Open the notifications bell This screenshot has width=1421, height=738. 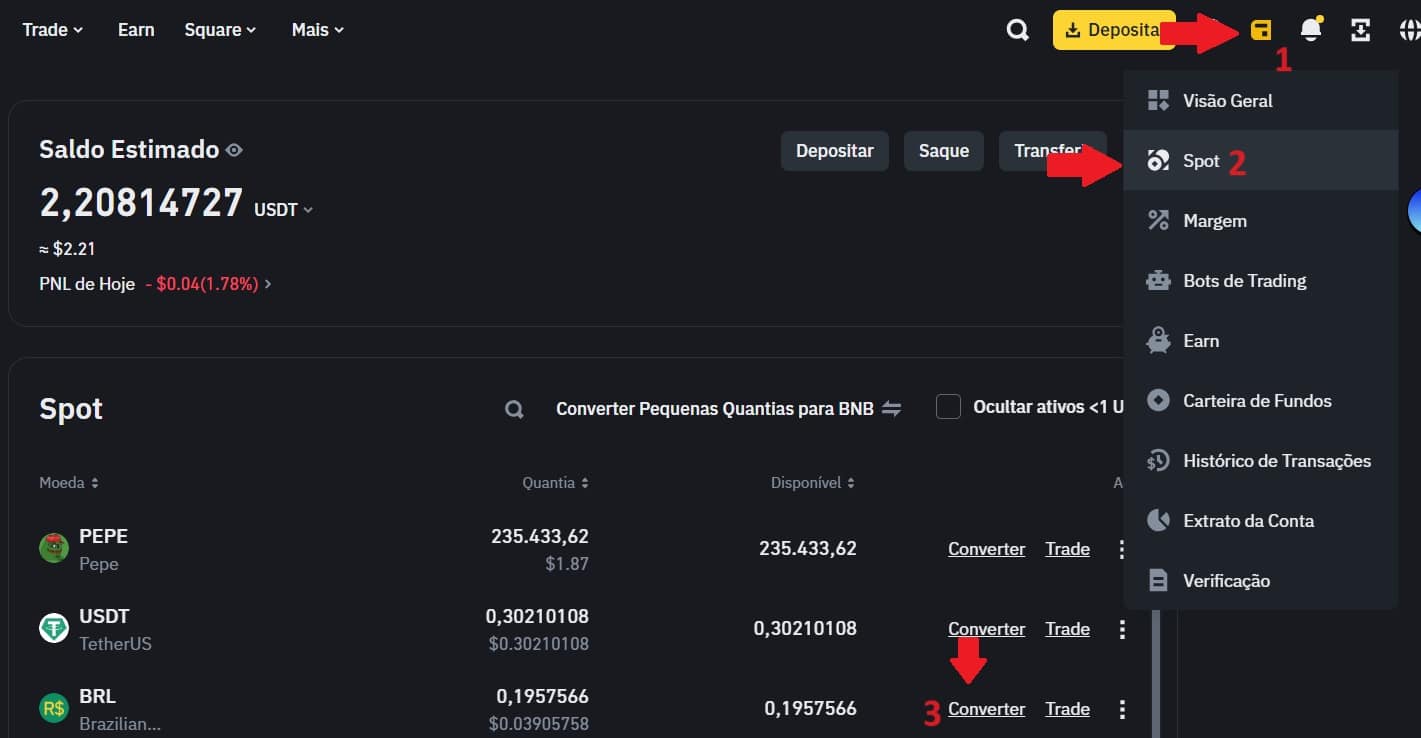pos(1311,29)
